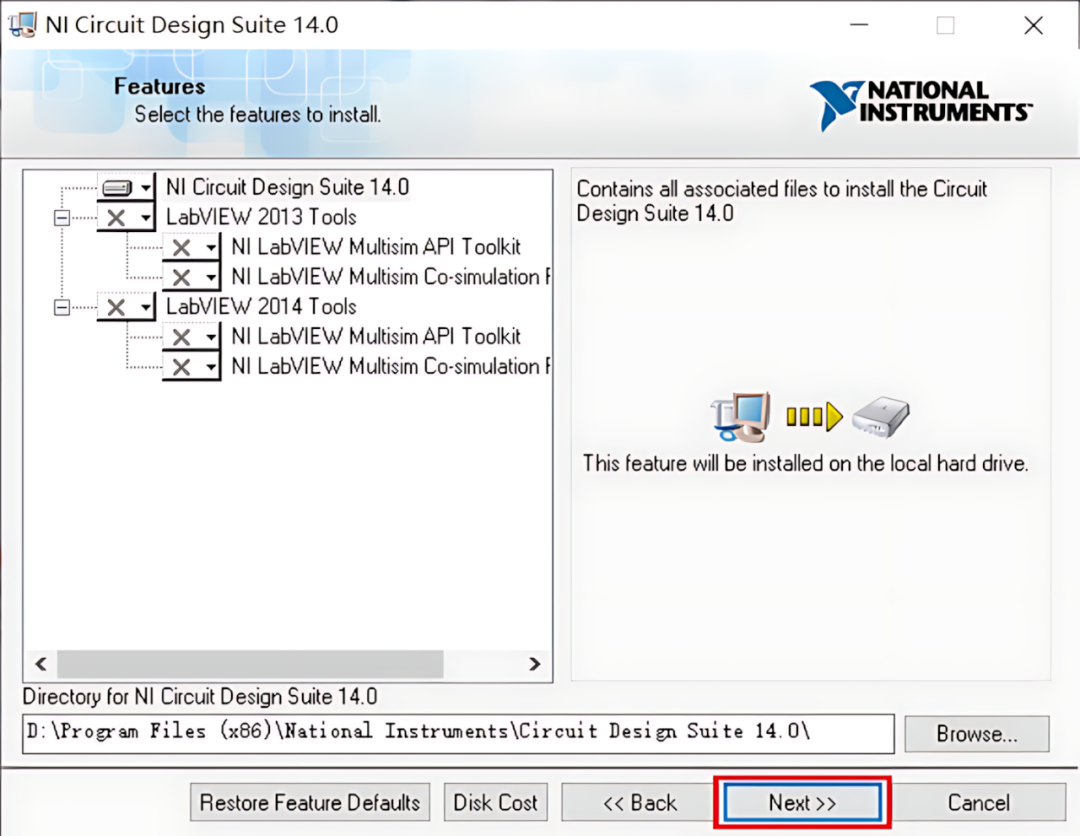Click the hard drive icon in description panel

pyautogui.click(x=881, y=416)
